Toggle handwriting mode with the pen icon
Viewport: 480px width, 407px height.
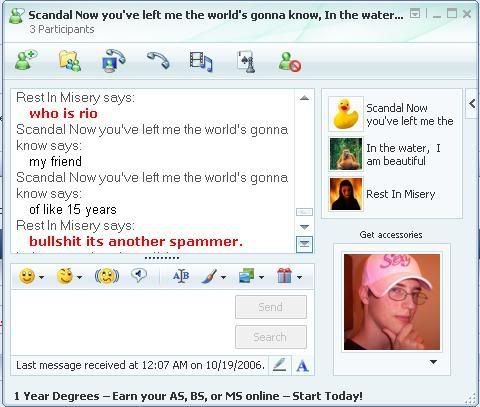point(279,365)
